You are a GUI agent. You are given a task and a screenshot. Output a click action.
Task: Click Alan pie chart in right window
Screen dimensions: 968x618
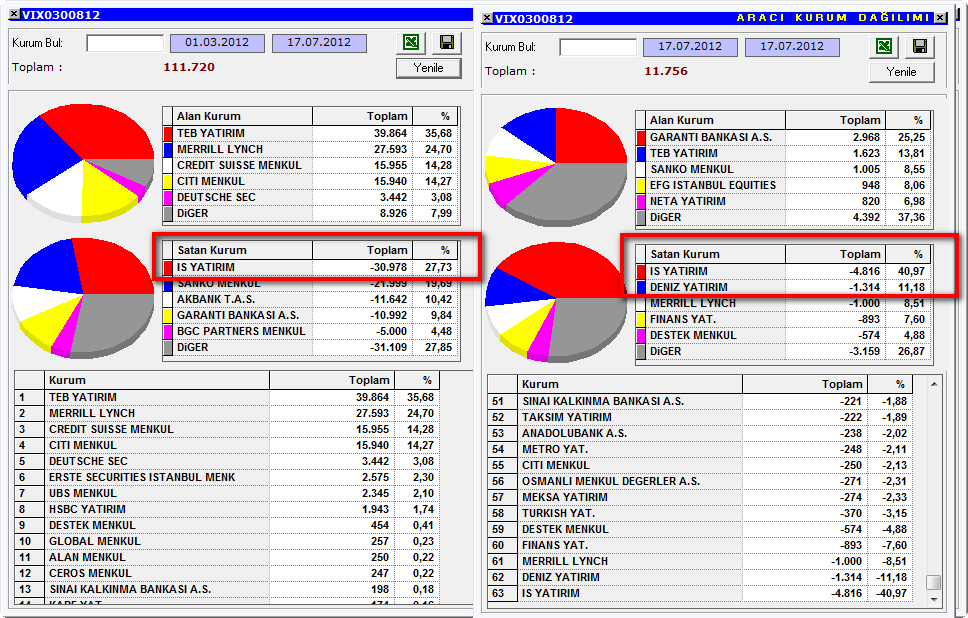pyautogui.click(x=556, y=167)
